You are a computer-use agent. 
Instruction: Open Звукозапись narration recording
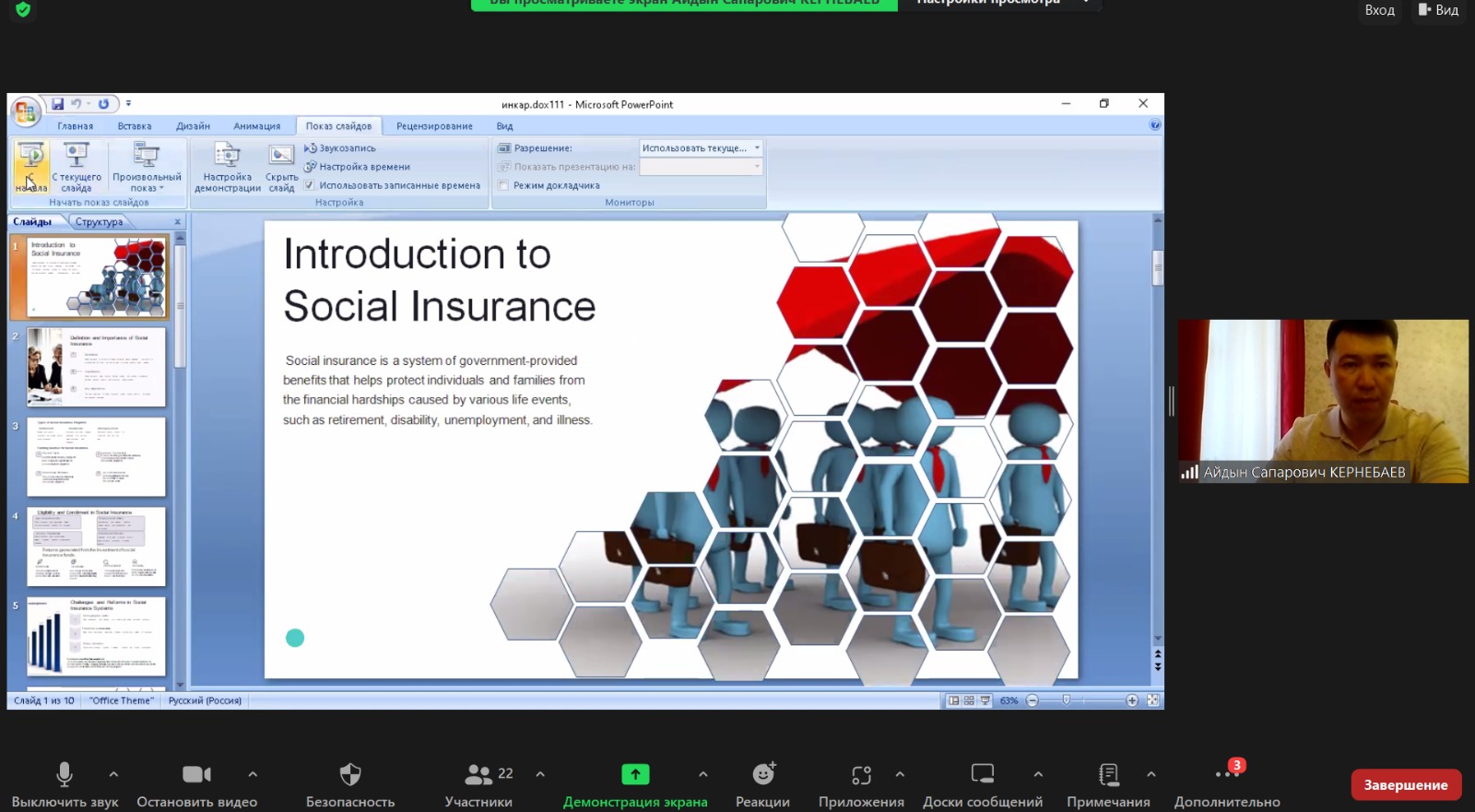340,147
